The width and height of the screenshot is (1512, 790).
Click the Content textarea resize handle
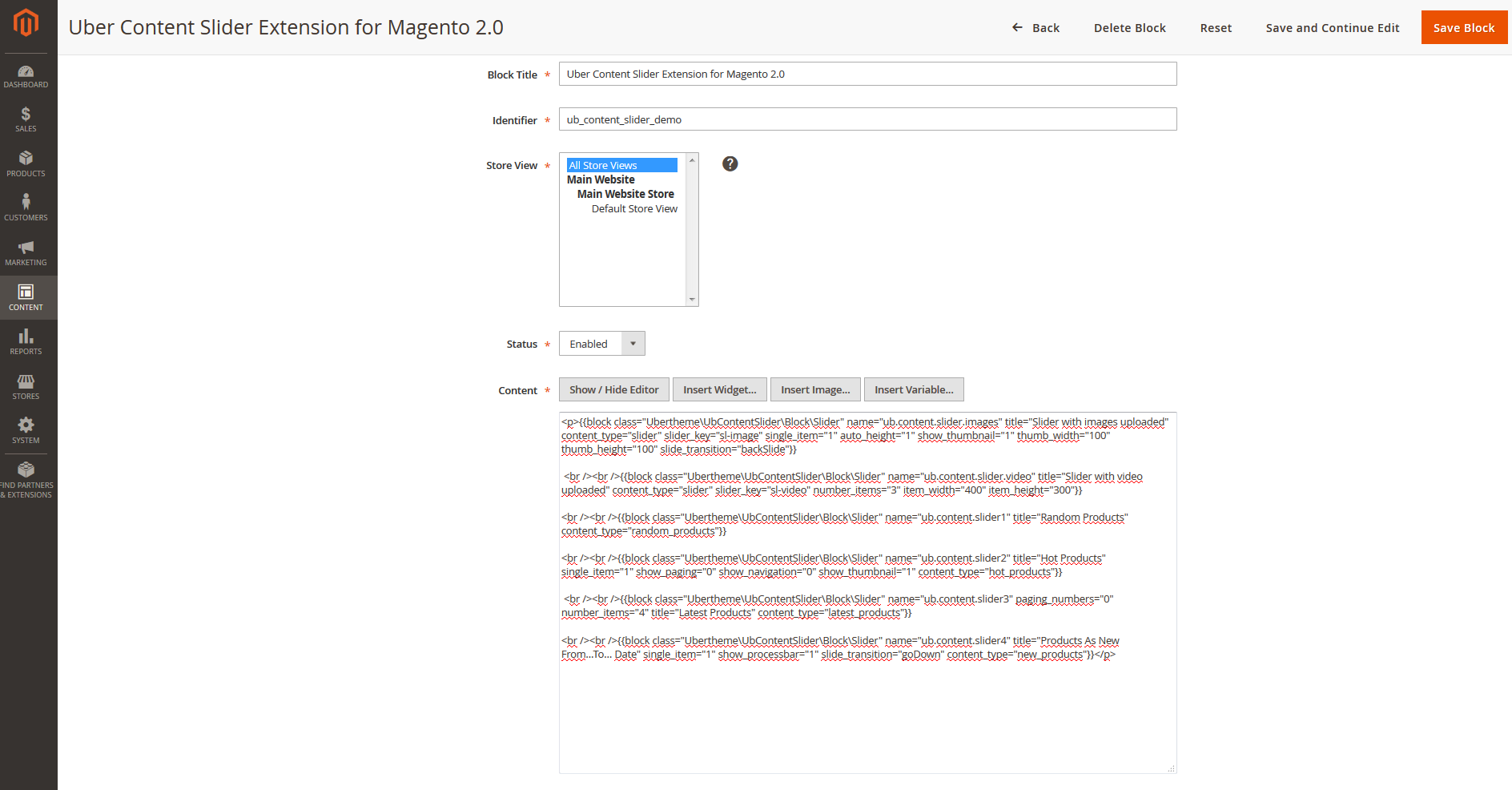1171,768
